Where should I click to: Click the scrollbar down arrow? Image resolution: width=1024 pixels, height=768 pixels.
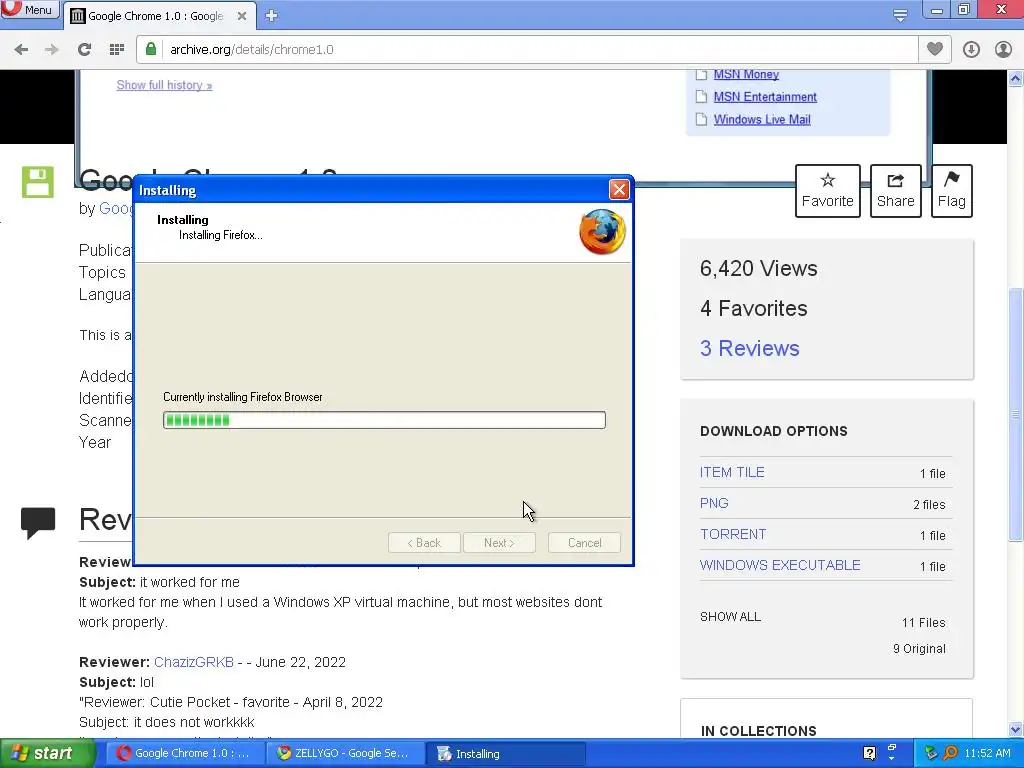tap(1016, 729)
